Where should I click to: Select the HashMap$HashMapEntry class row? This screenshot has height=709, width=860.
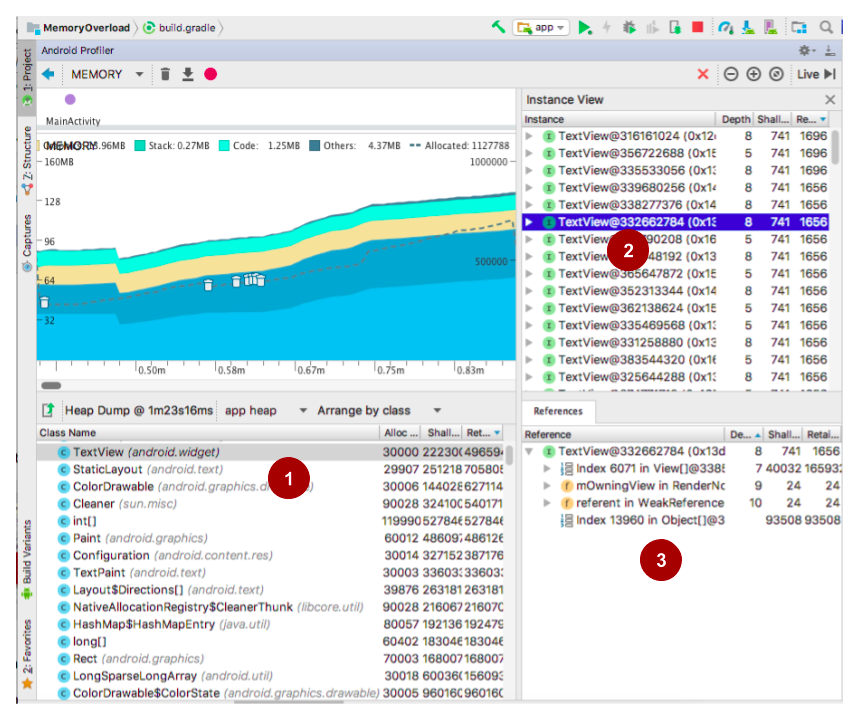click(x=271, y=624)
